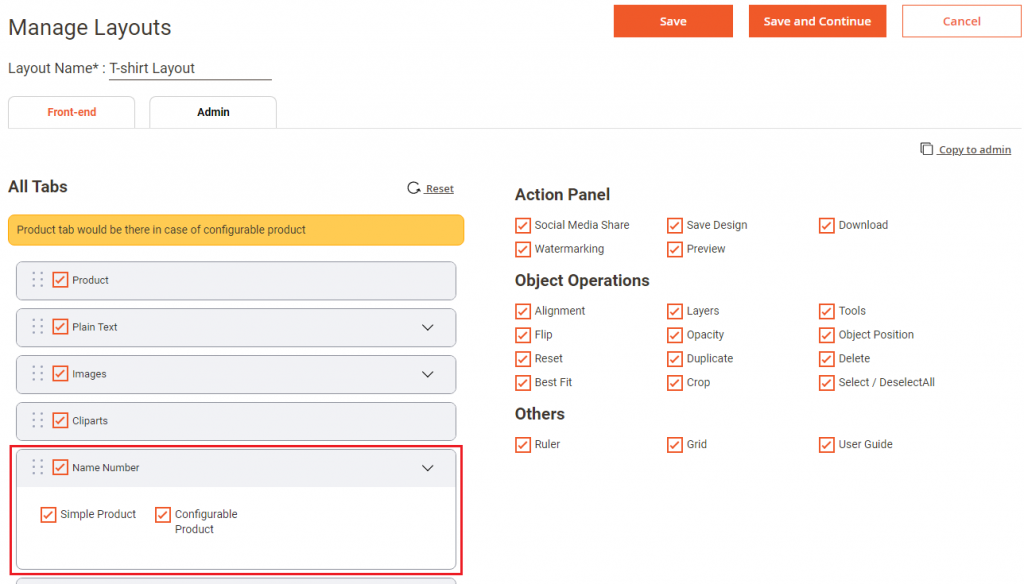Image resolution: width=1024 pixels, height=584 pixels.
Task: Click the drag handle beside Cliparts
Action: pyautogui.click(x=37, y=421)
